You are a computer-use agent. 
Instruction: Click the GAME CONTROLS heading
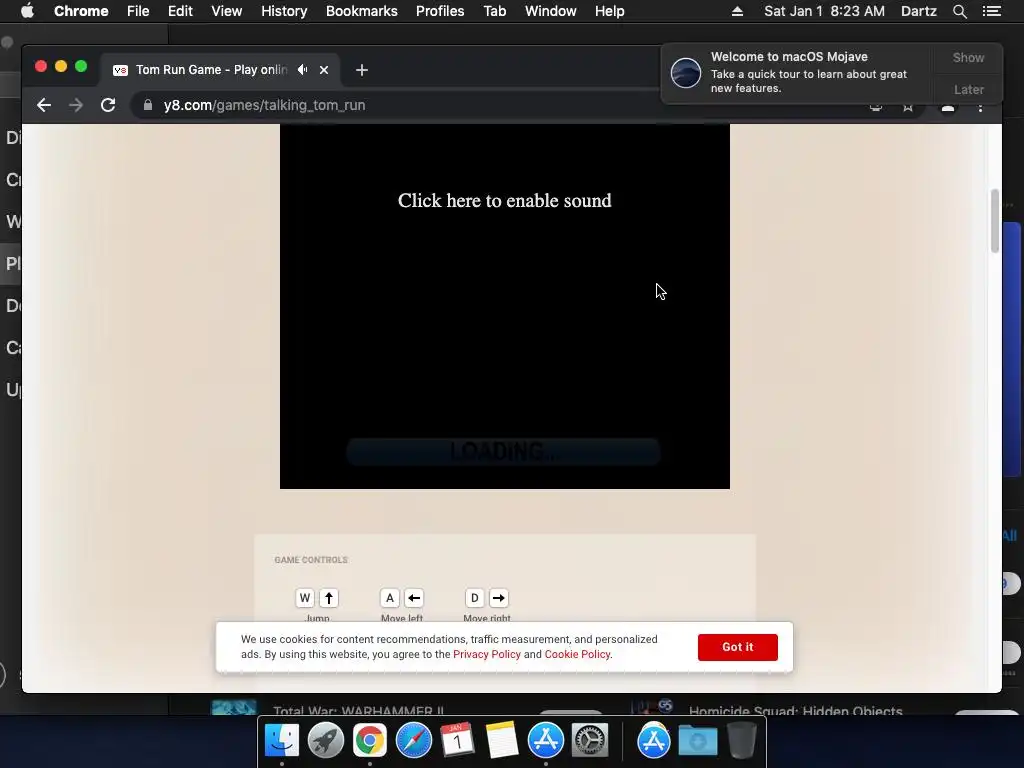[x=311, y=560]
